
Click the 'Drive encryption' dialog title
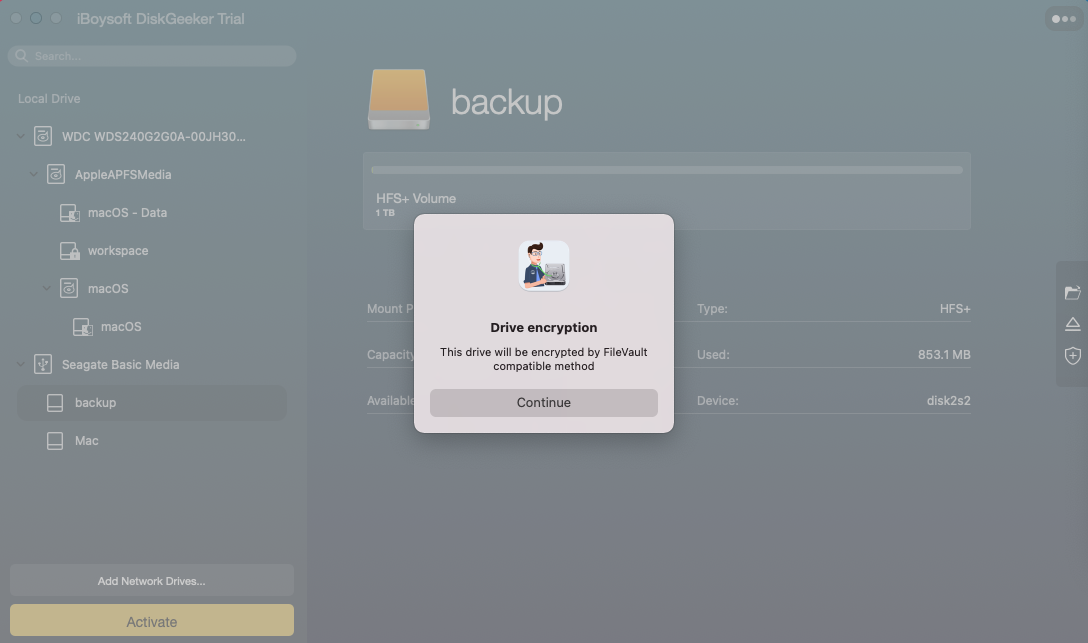pos(543,327)
